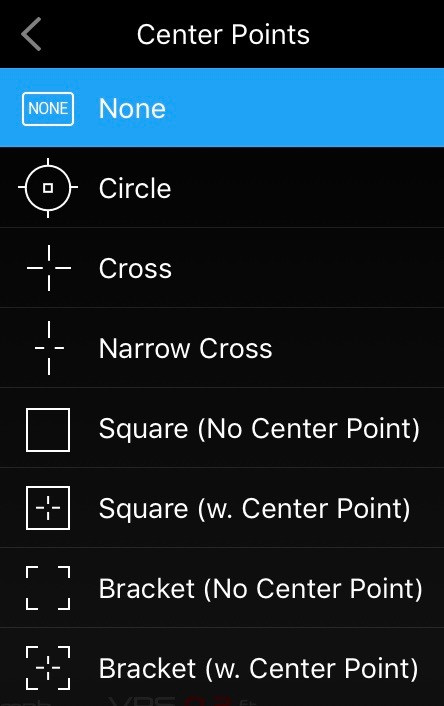Click the circle crosshair icon
Screen dimensions: 444x706
[x=48, y=188]
